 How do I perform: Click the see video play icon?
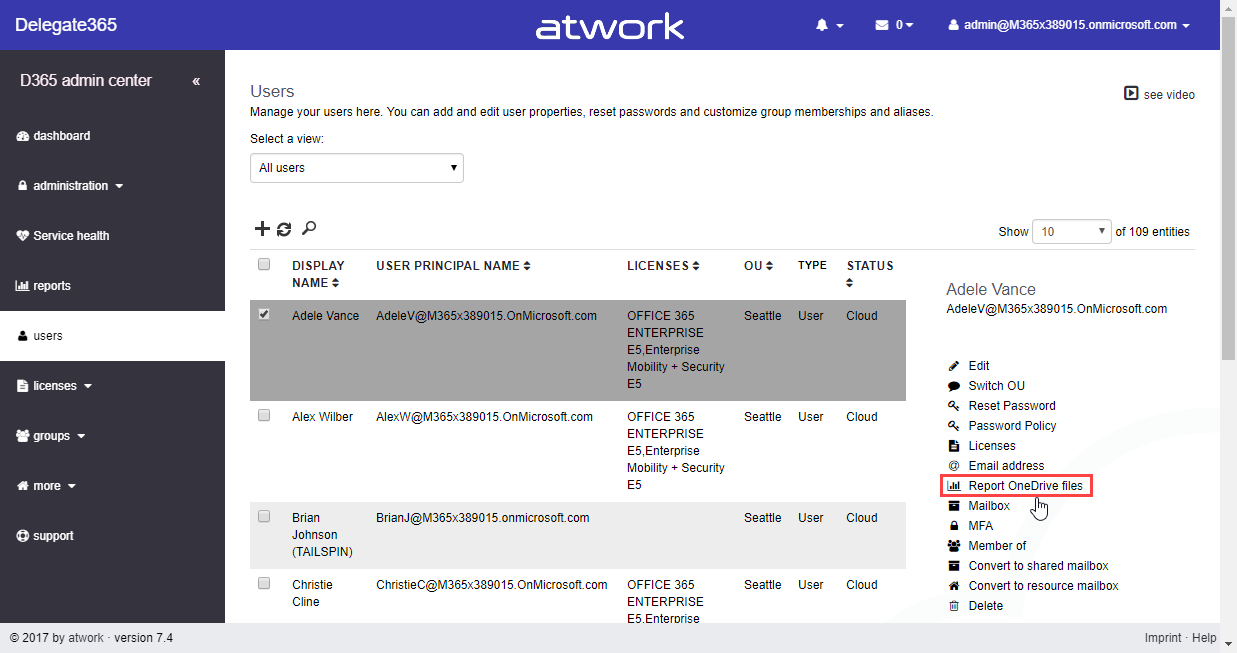coord(1131,94)
